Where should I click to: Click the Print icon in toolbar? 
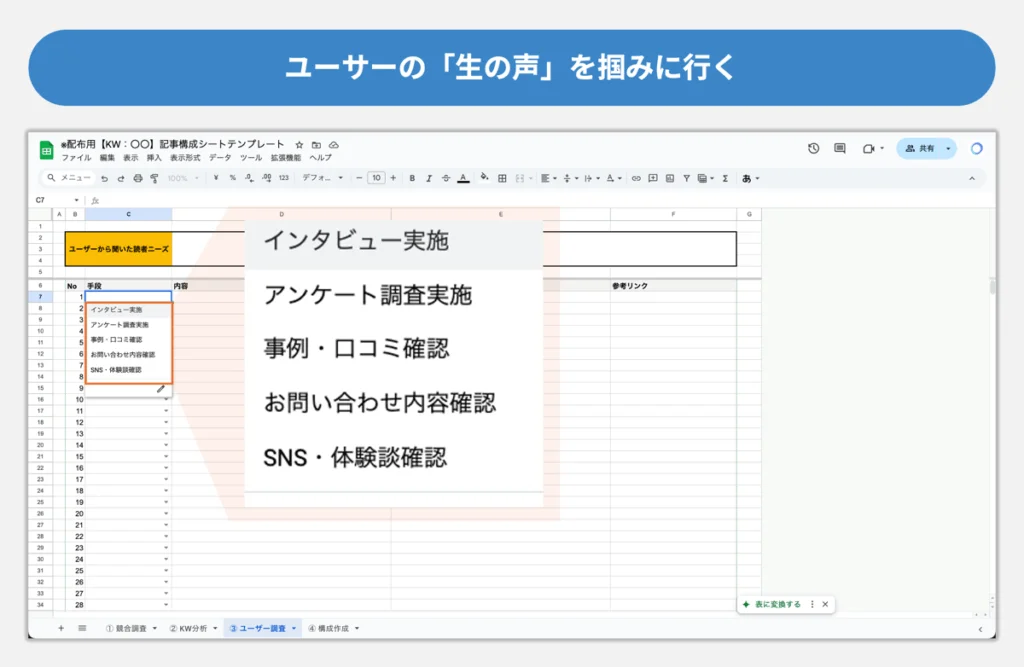tap(137, 178)
